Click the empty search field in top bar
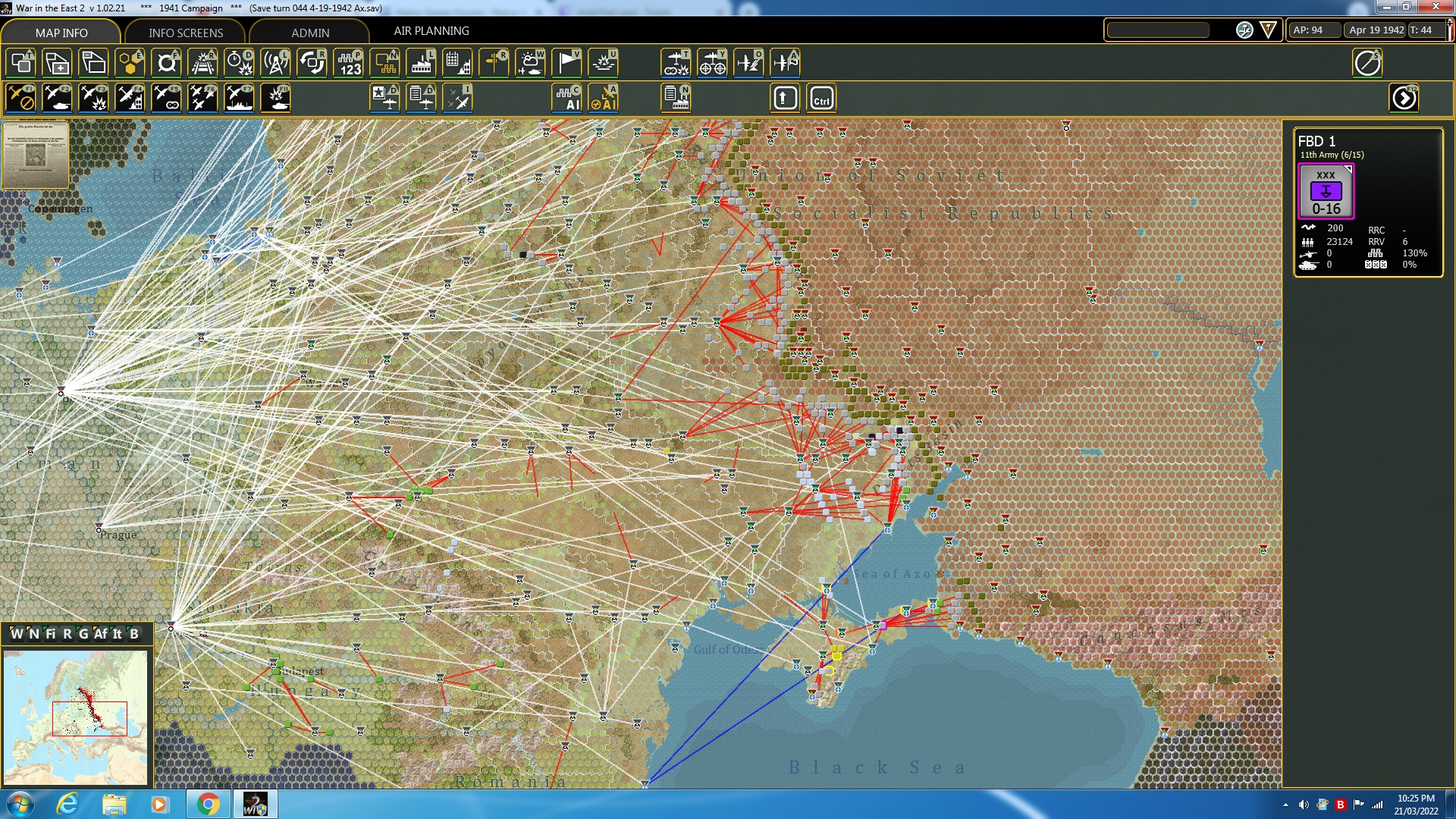The width and height of the screenshot is (1456, 819). coord(1158,30)
